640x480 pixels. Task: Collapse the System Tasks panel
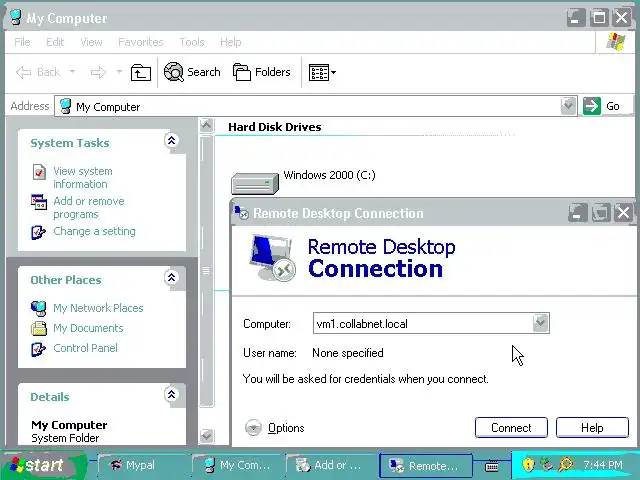(172, 141)
